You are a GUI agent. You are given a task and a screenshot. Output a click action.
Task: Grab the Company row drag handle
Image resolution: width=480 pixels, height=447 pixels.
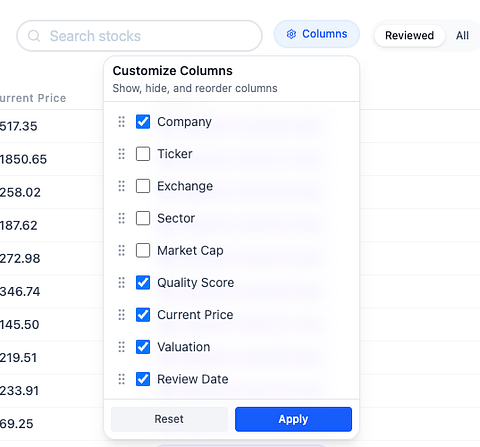[122, 122]
